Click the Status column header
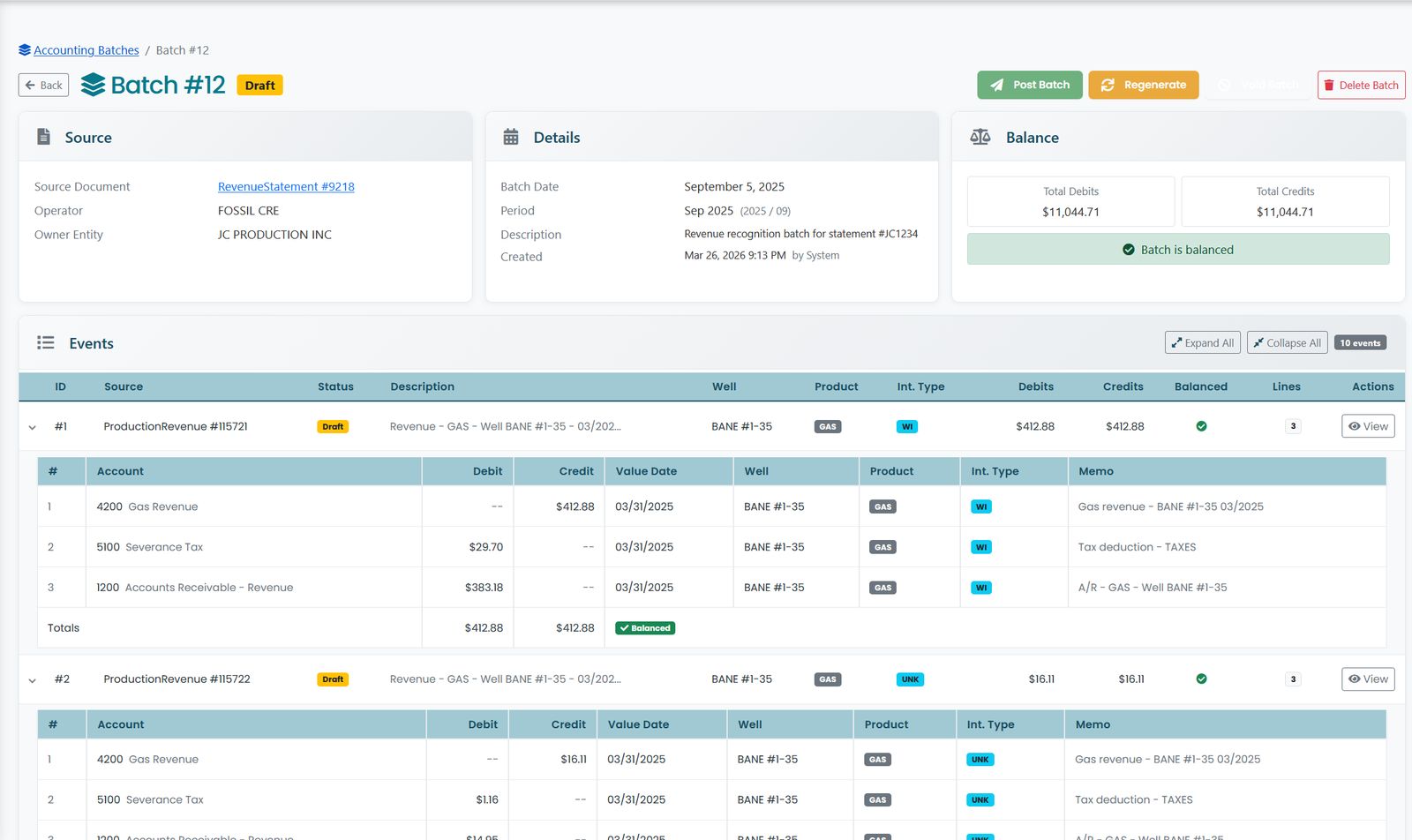The height and width of the screenshot is (840, 1412). click(x=335, y=386)
